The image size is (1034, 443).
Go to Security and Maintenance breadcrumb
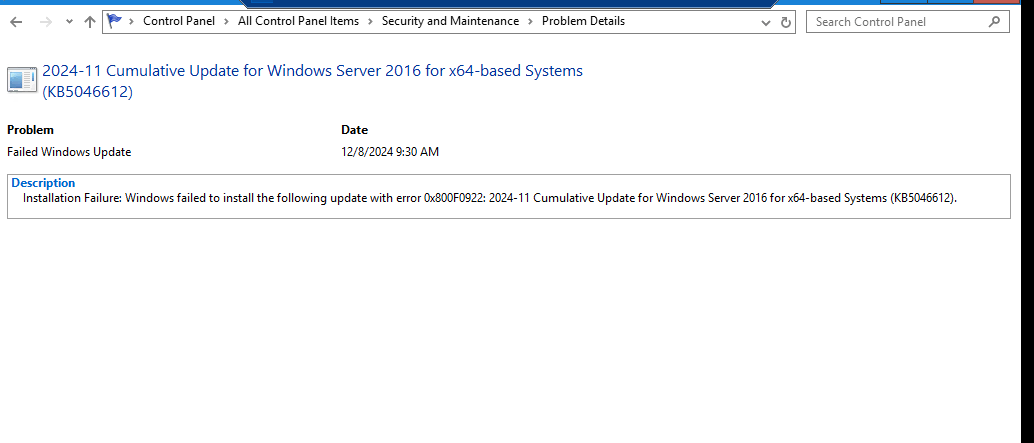pyautogui.click(x=450, y=21)
